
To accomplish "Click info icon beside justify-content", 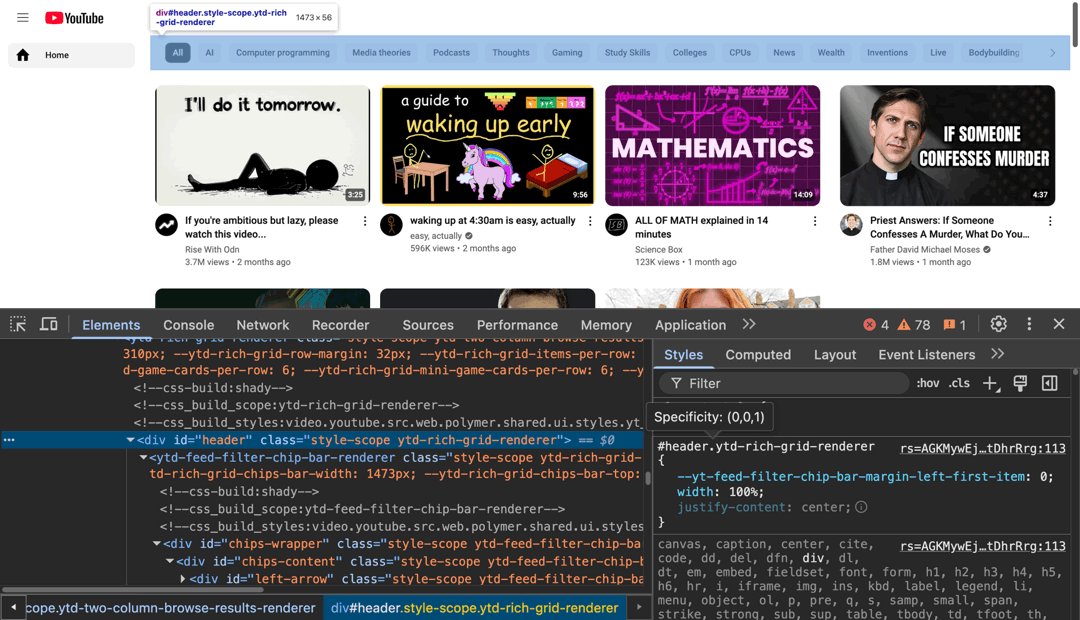I will coord(861,507).
